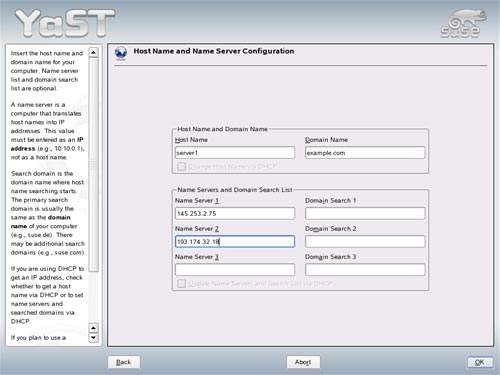This screenshot has height=375, width=500.
Task: Click the Host Name input field
Action: (x=235, y=153)
